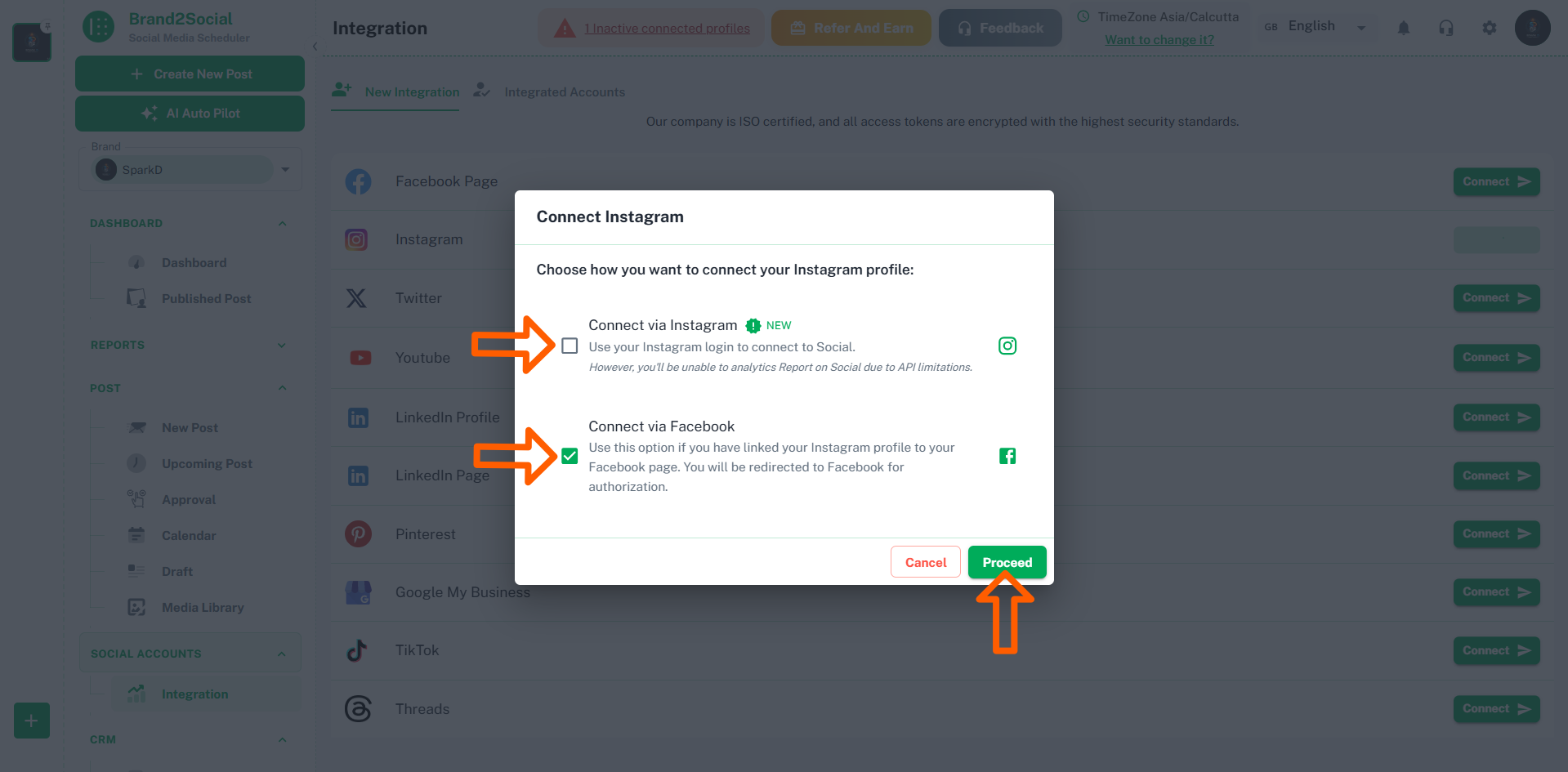1568x772 pixels.
Task: Click the Cancel button in the dialog
Action: pos(925,562)
